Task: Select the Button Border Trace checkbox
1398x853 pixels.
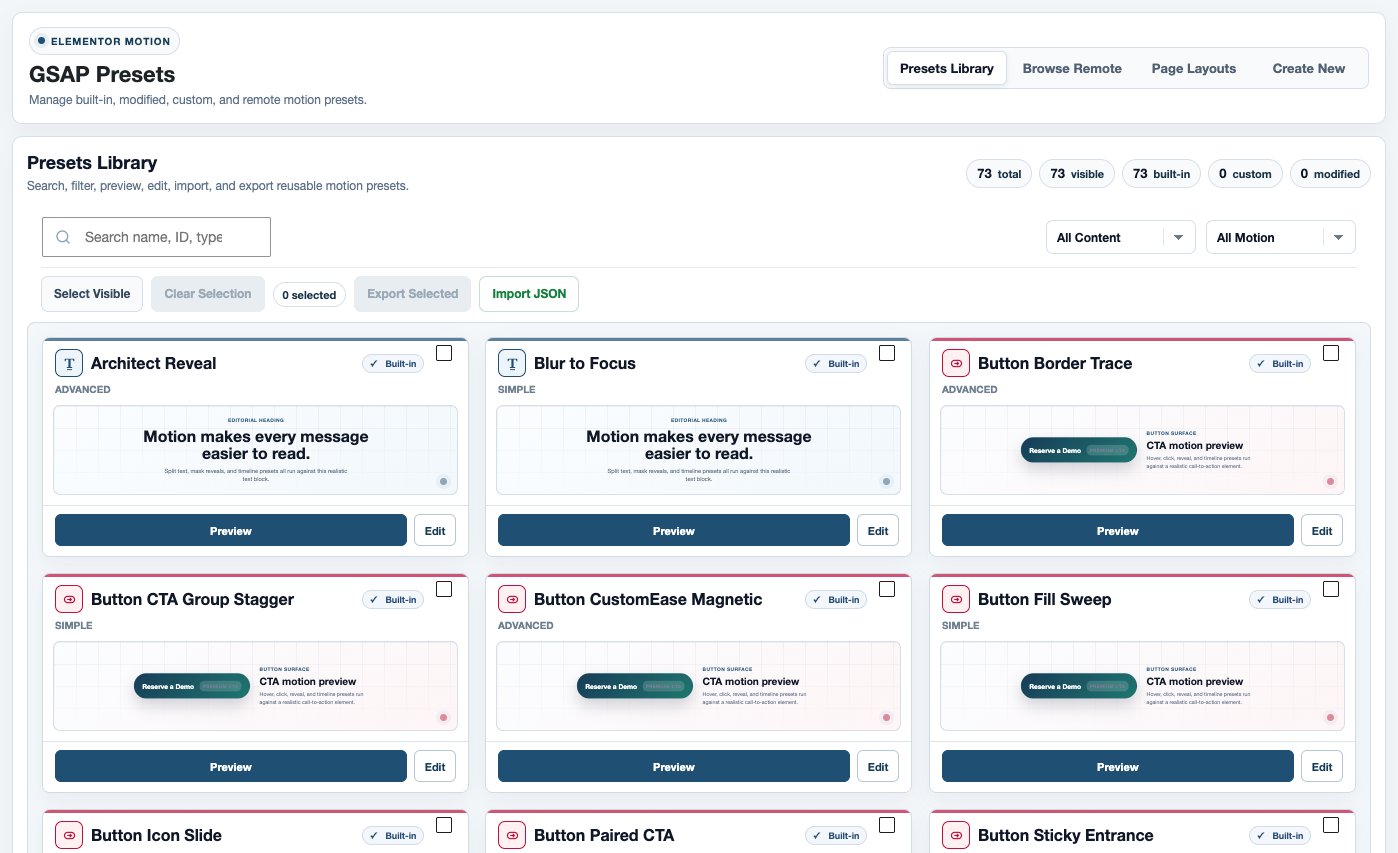Action: pyautogui.click(x=1331, y=353)
